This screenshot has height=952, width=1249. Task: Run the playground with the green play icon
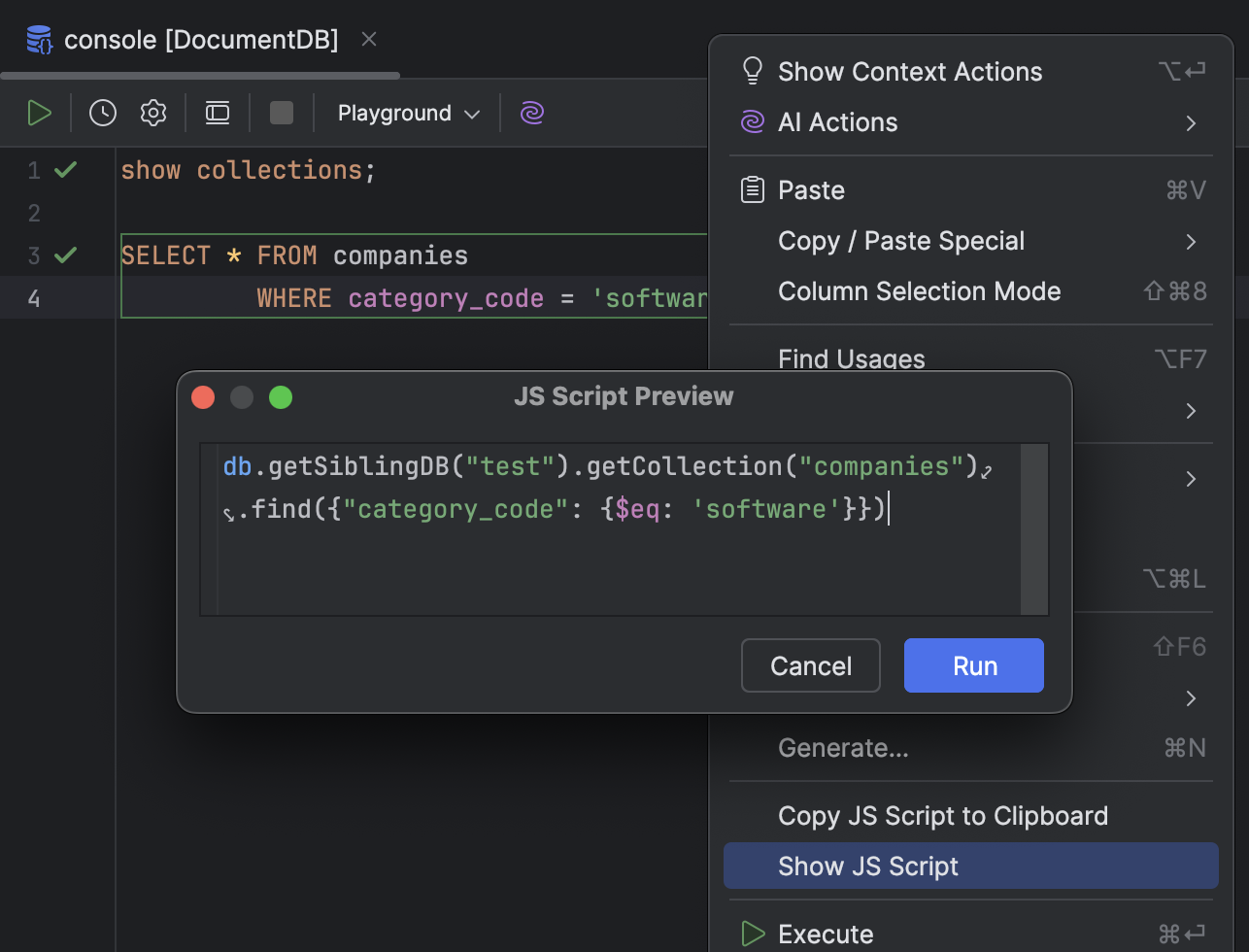(x=40, y=112)
